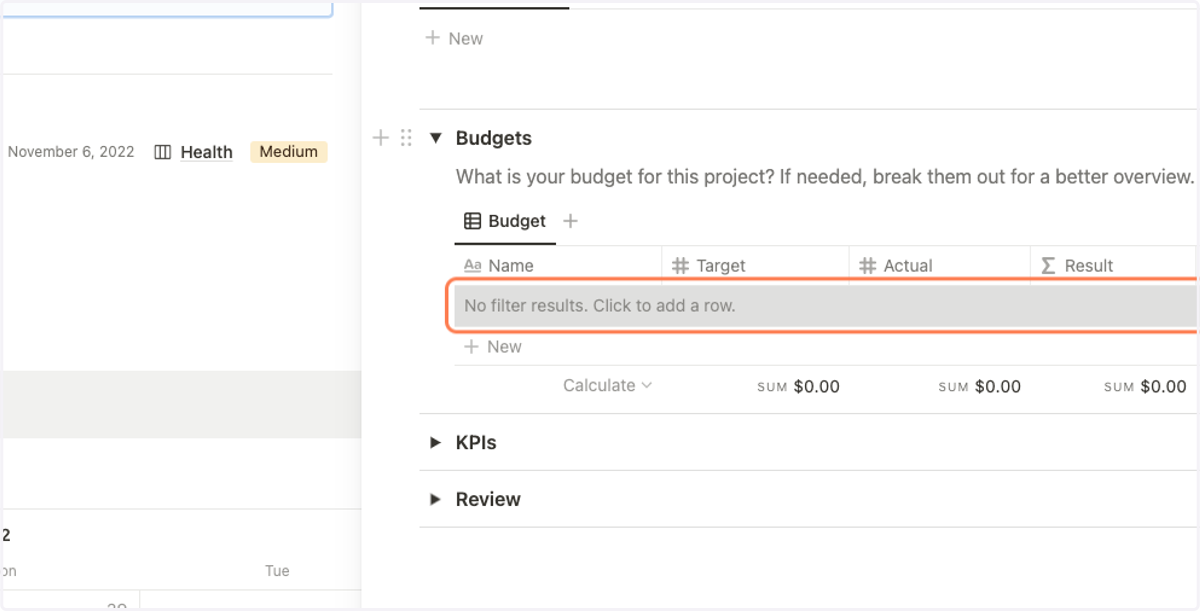Click the plus icon beside the Budgets heading

point(380,138)
